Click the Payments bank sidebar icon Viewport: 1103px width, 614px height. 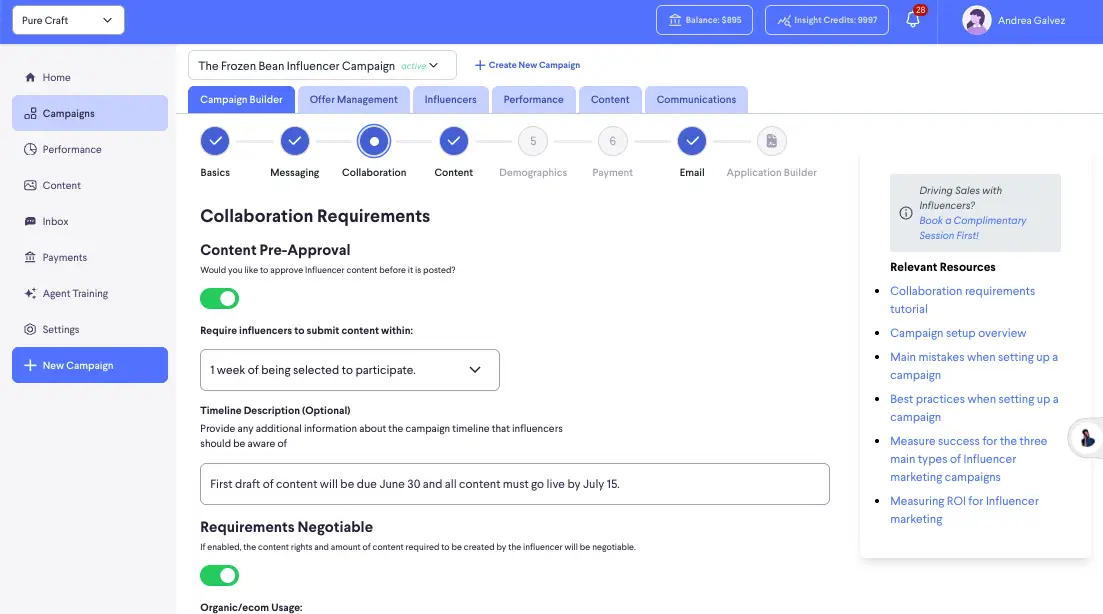30,257
